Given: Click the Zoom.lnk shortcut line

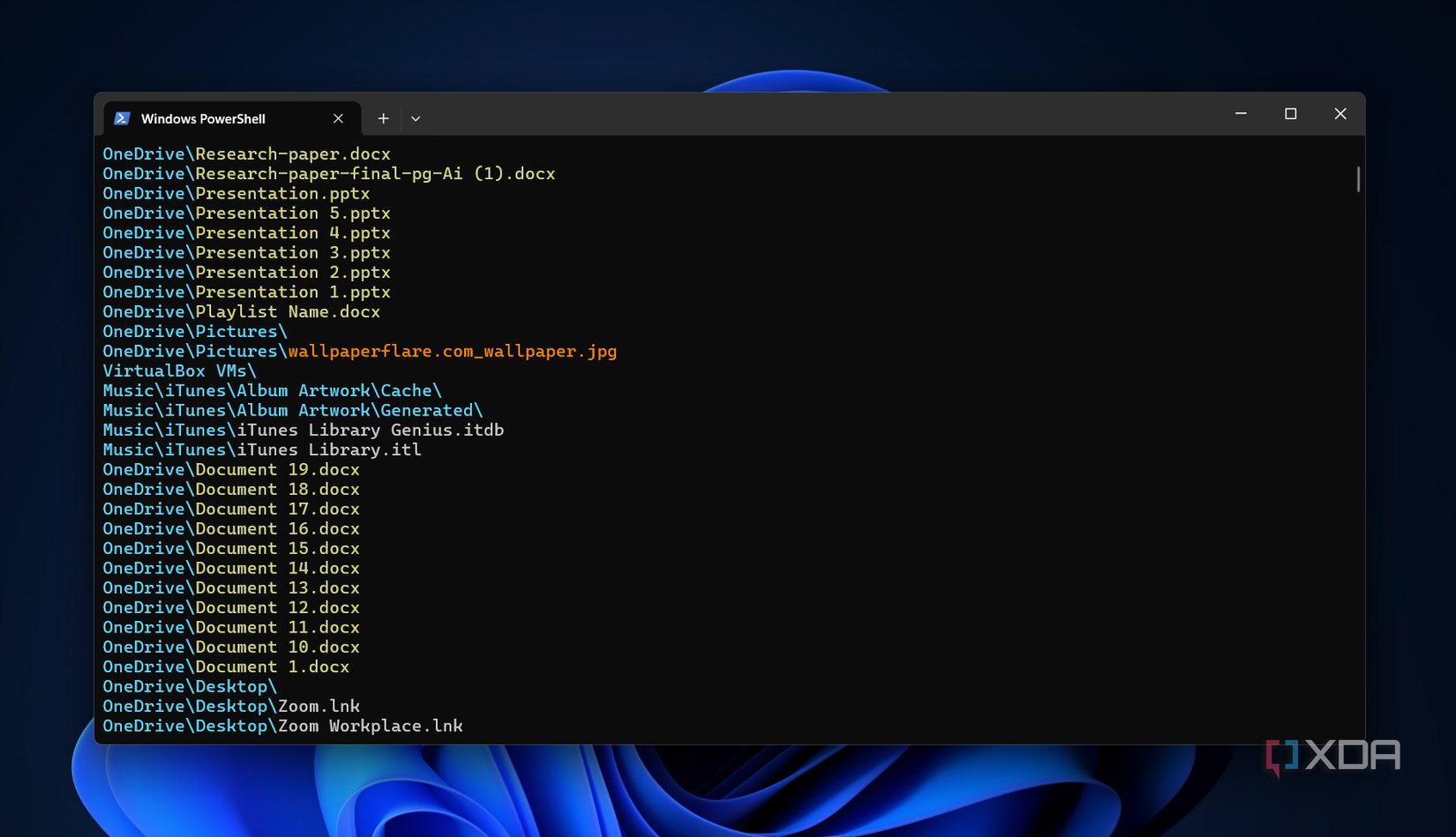Looking at the screenshot, I should pos(231,706).
